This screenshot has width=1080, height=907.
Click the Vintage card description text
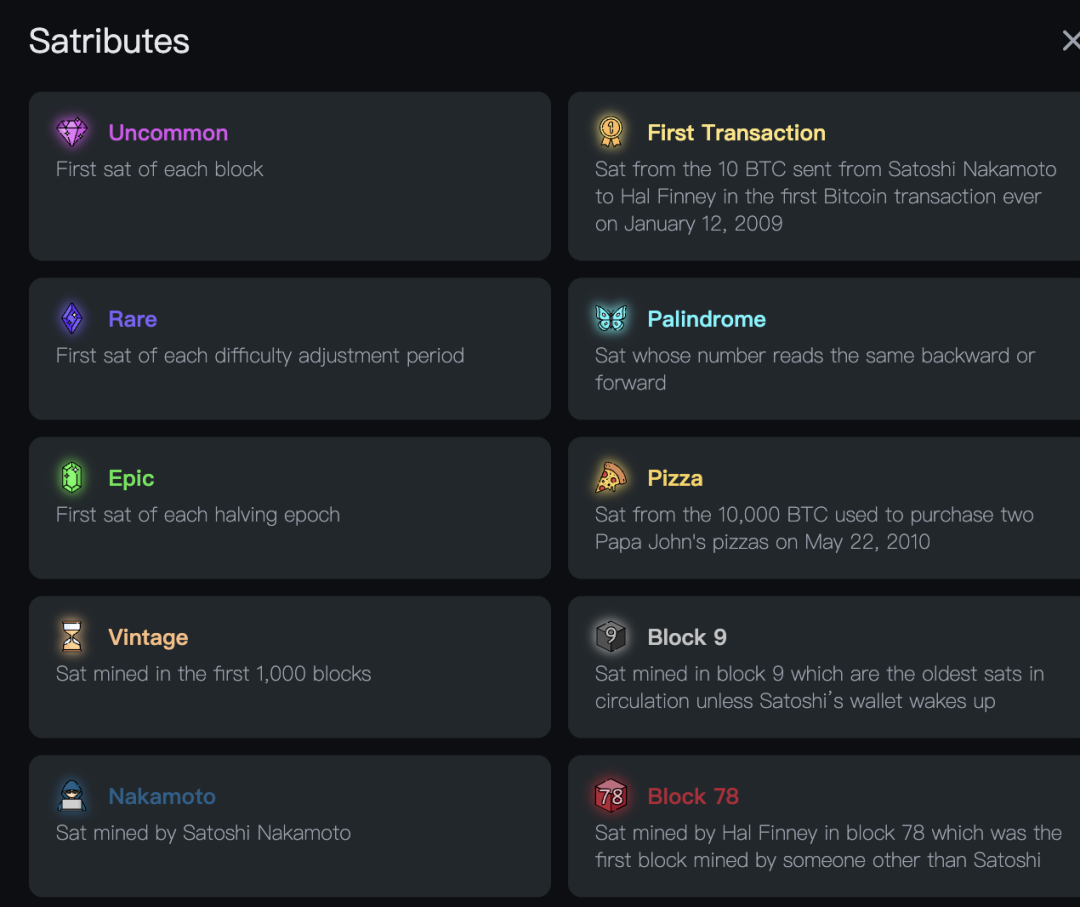pyautogui.click(x=213, y=674)
